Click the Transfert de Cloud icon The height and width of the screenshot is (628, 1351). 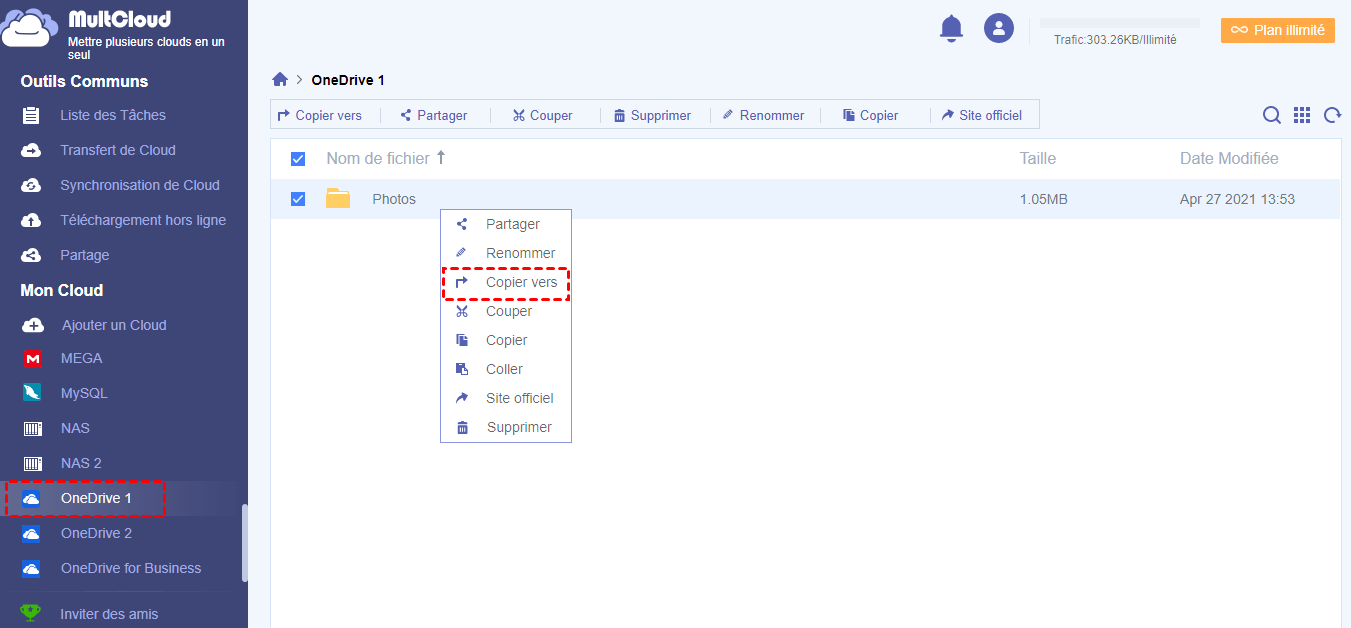[31, 150]
